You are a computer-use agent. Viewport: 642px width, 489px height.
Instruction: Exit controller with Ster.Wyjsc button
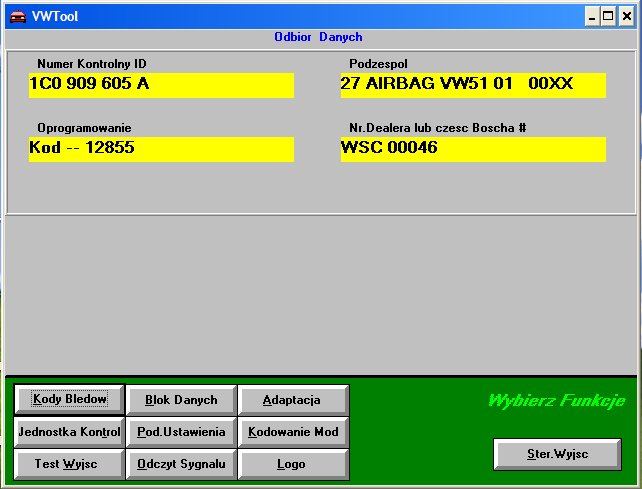click(x=557, y=454)
